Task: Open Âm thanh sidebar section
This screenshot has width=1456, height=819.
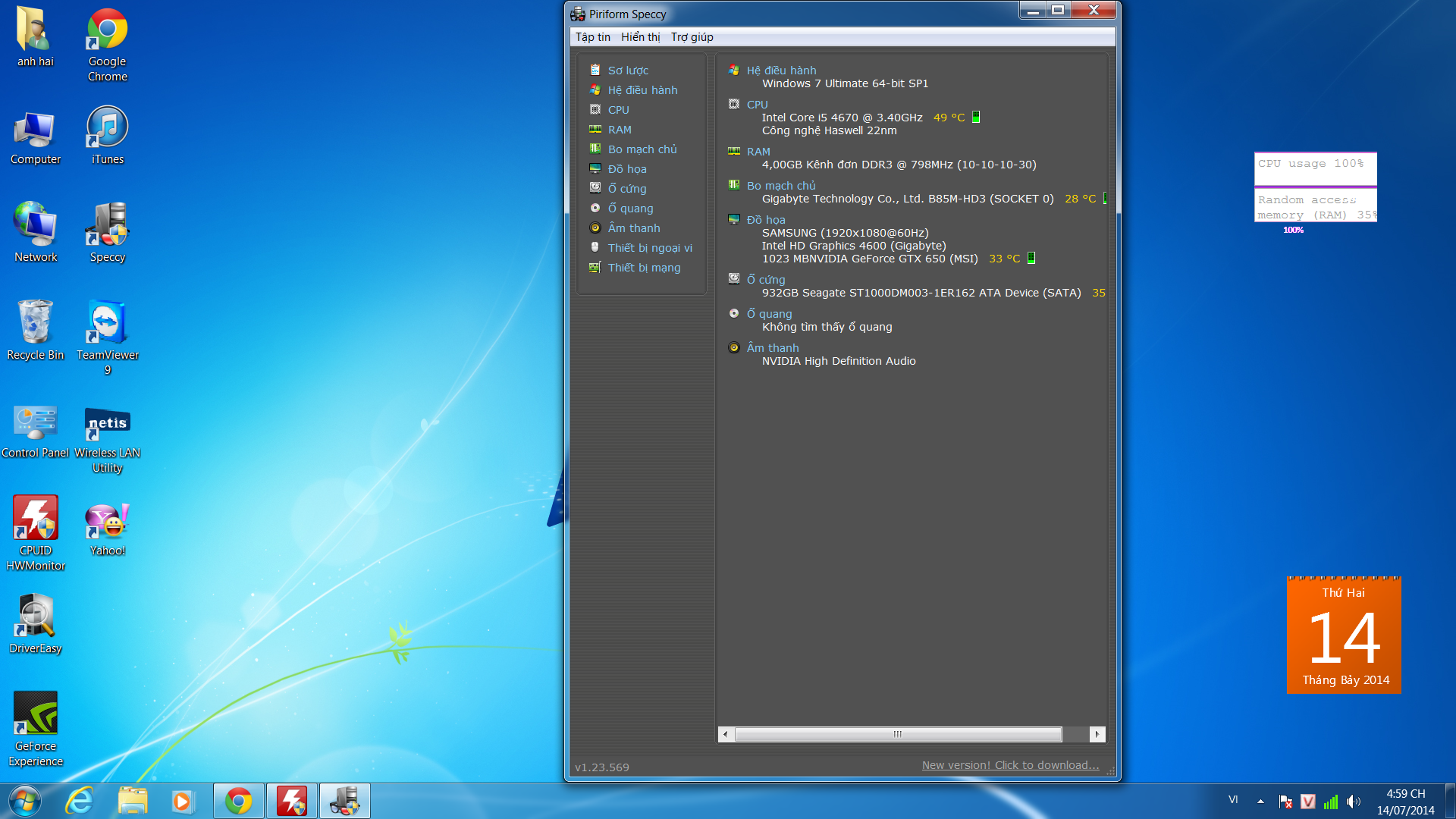Action: 634,228
